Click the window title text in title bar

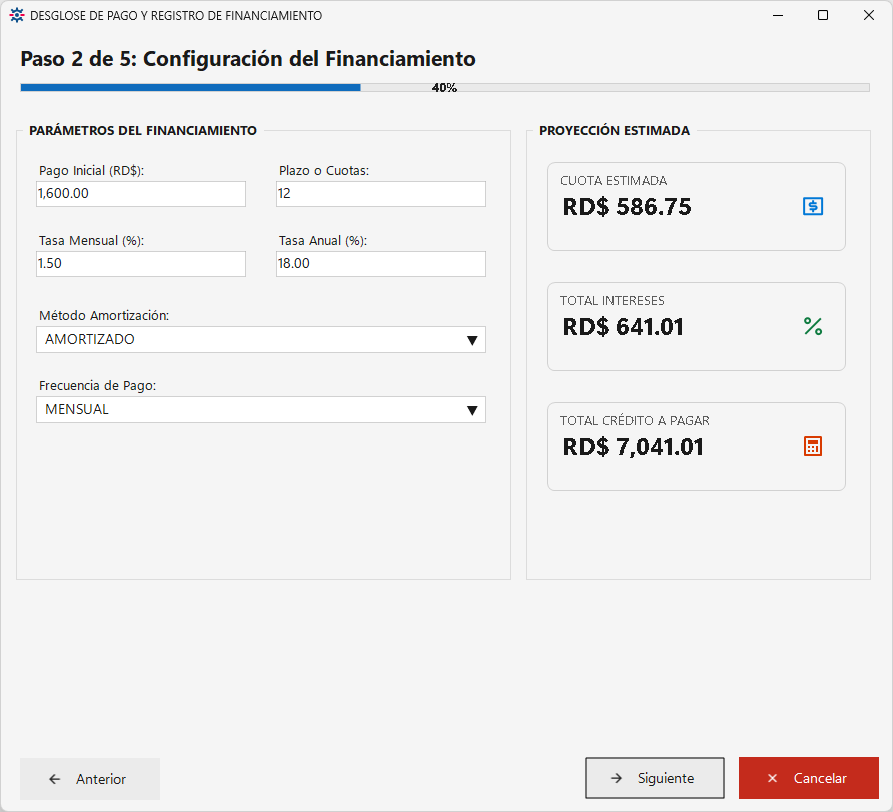coord(176,16)
